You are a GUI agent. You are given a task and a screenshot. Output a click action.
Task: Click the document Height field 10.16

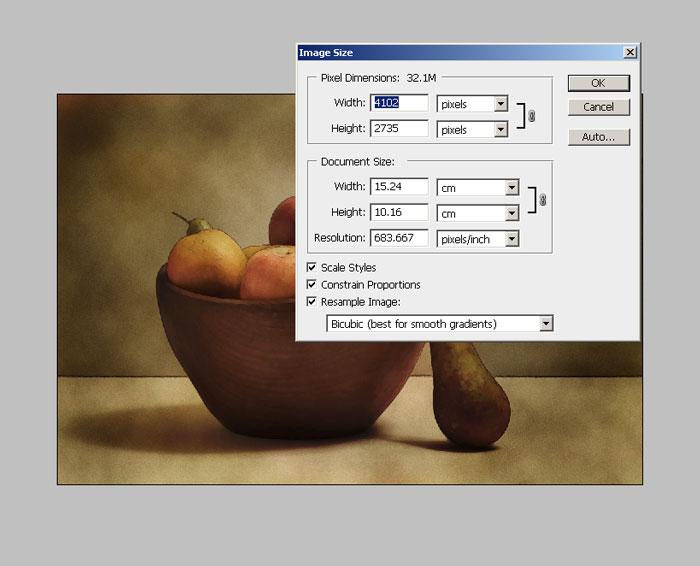(x=399, y=212)
